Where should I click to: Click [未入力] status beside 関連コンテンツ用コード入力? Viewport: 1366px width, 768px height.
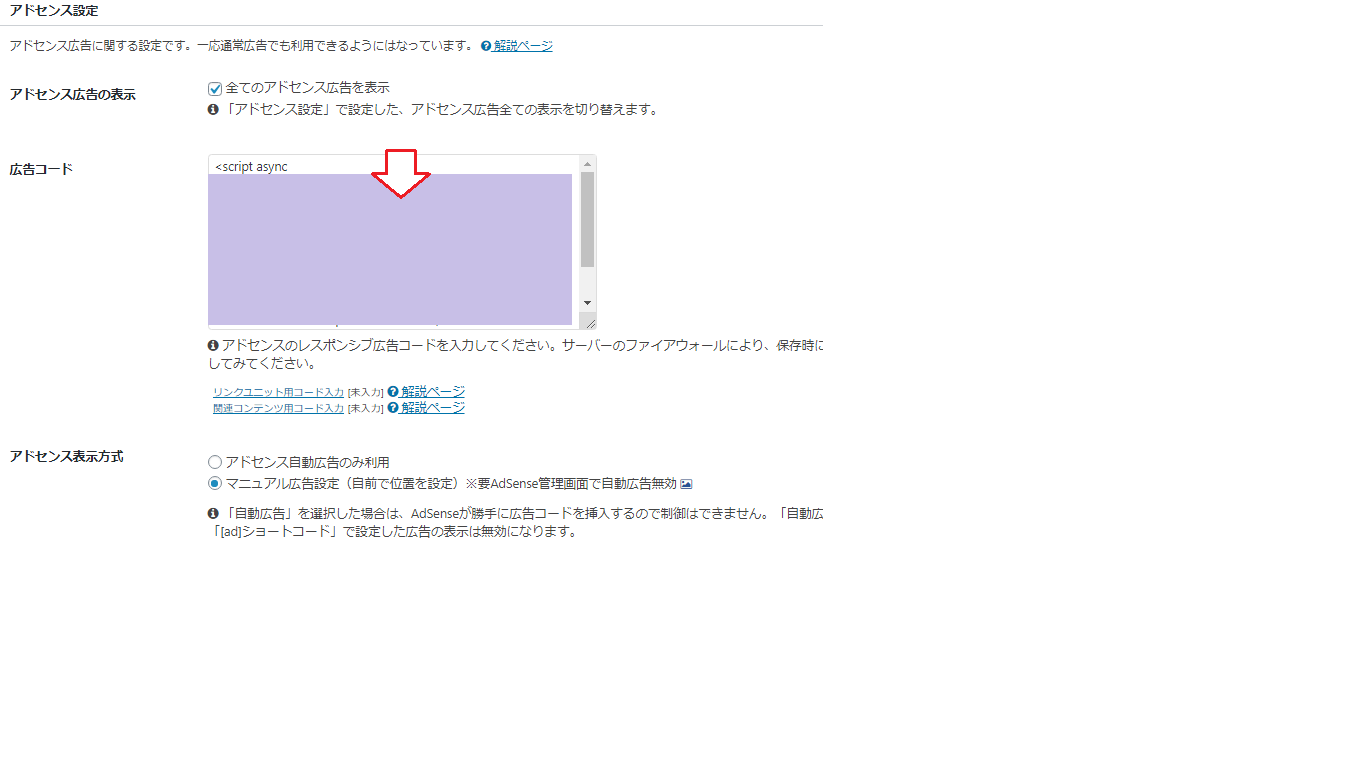(x=366, y=409)
